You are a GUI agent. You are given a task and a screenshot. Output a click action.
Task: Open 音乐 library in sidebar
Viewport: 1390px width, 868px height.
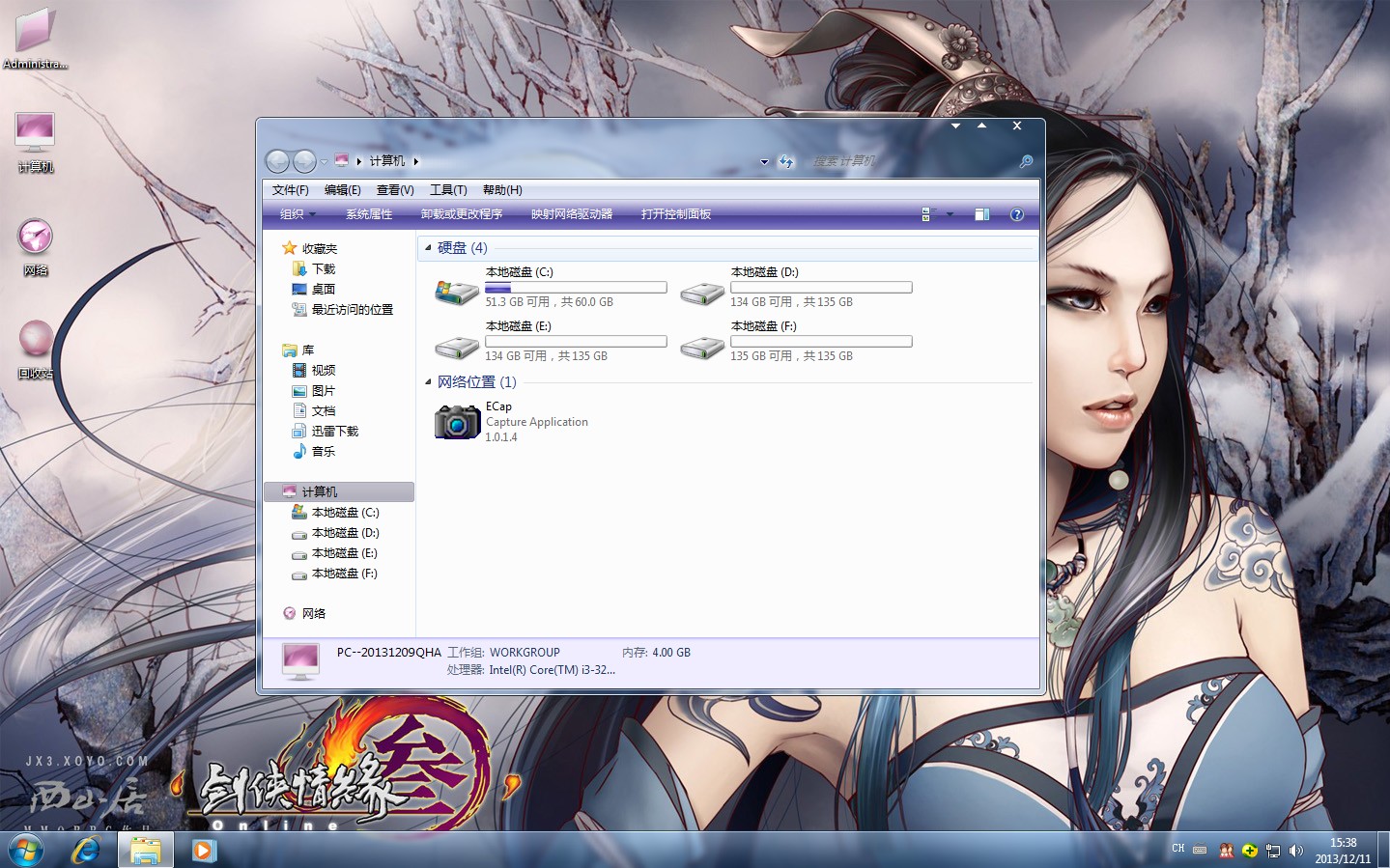[x=314, y=452]
